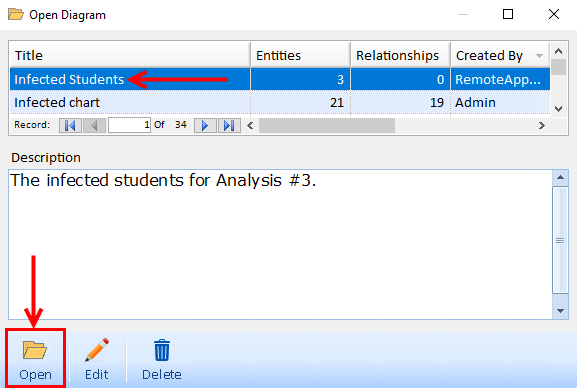The width and height of the screenshot is (577, 388).
Task: Select the Infected Students row
Action: [280, 80]
